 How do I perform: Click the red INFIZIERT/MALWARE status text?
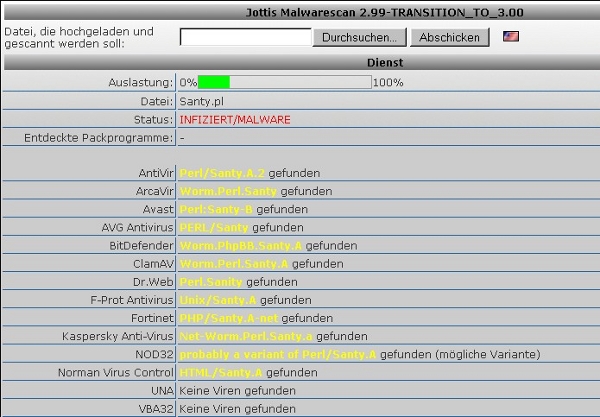point(235,120)
